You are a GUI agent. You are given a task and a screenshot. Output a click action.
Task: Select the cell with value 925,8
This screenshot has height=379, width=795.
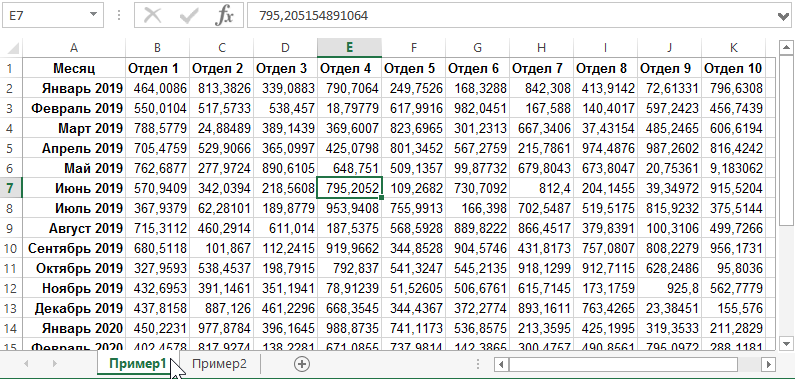pos(669,288)
